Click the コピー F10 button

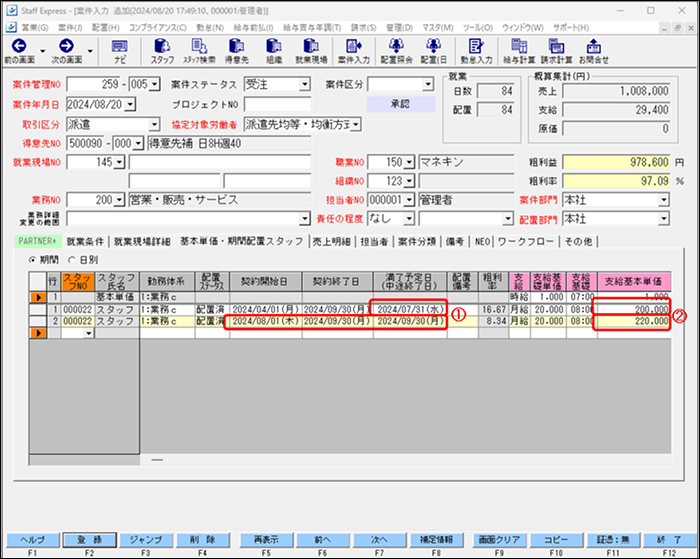point(556,539)
